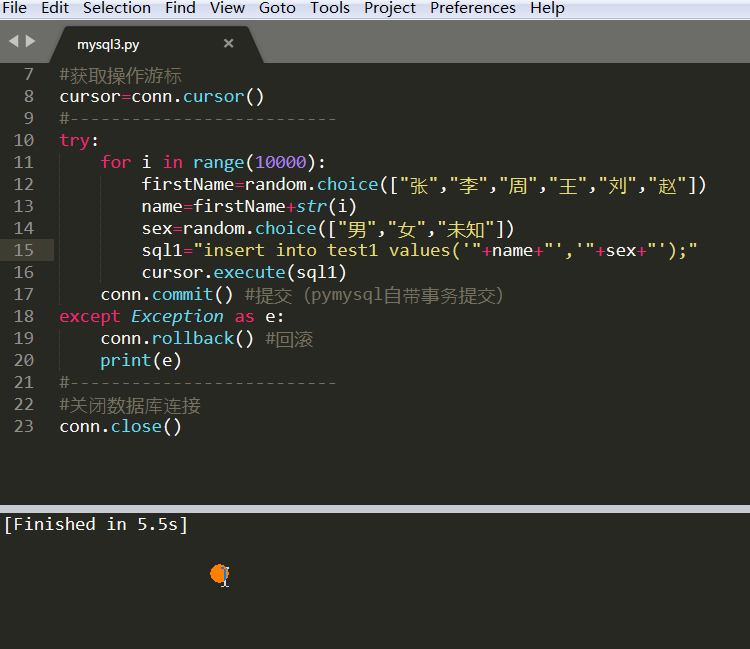The image size is (750, 649).
Task: Click the Finished in 5.5s output text
Action: click(96, 525)
